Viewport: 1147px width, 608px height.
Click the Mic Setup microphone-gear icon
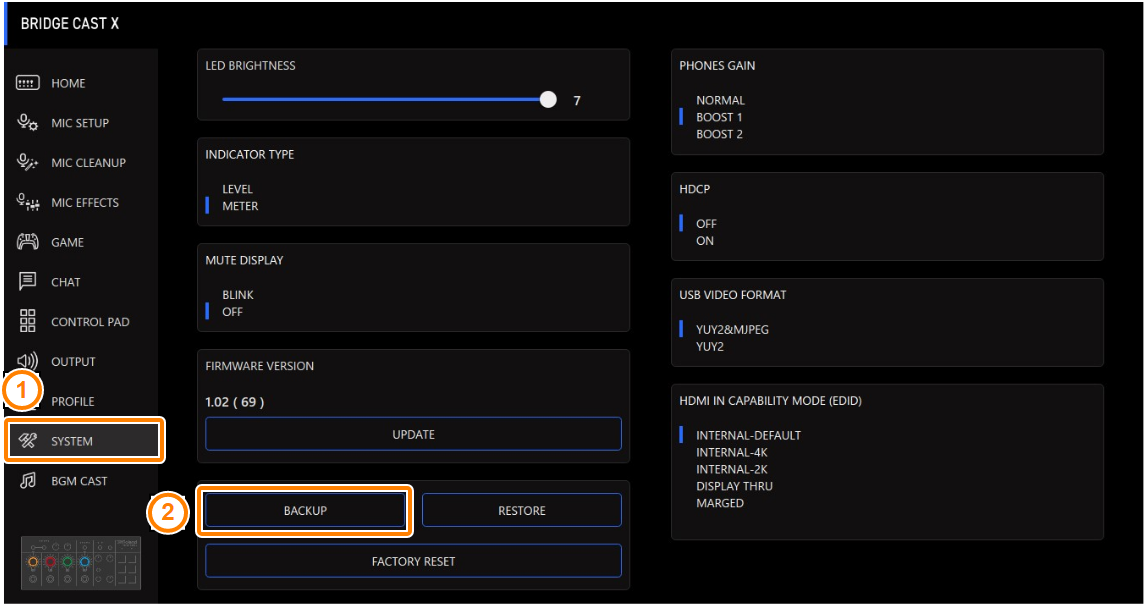(28, 123)
